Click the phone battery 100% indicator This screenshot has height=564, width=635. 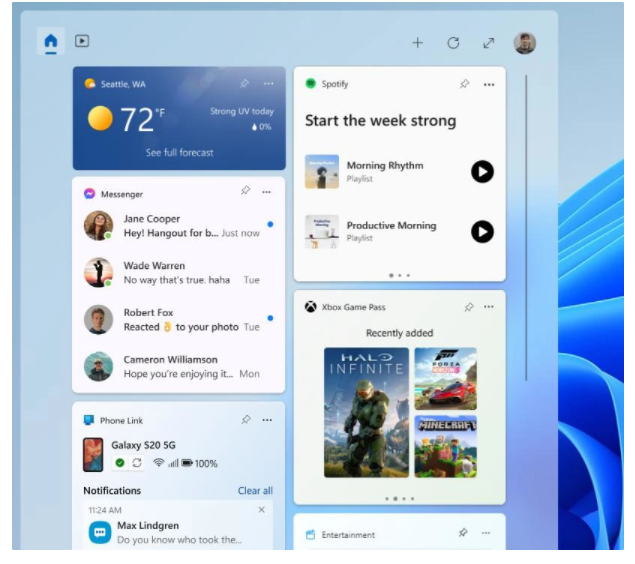click(199, 463)
